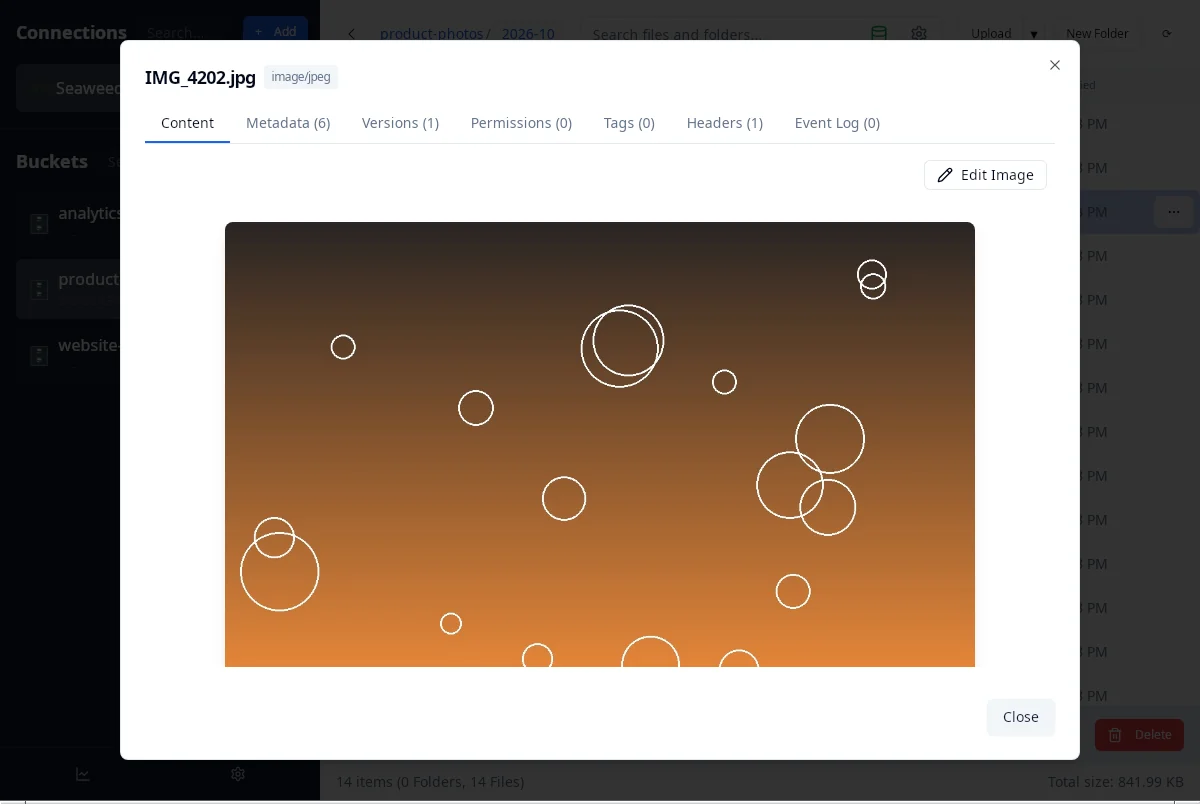Image resolution: width=1200 pixels, height=804 pixels.
Task: Open the toolbar settings gear icon
Action: pos(919,34)
